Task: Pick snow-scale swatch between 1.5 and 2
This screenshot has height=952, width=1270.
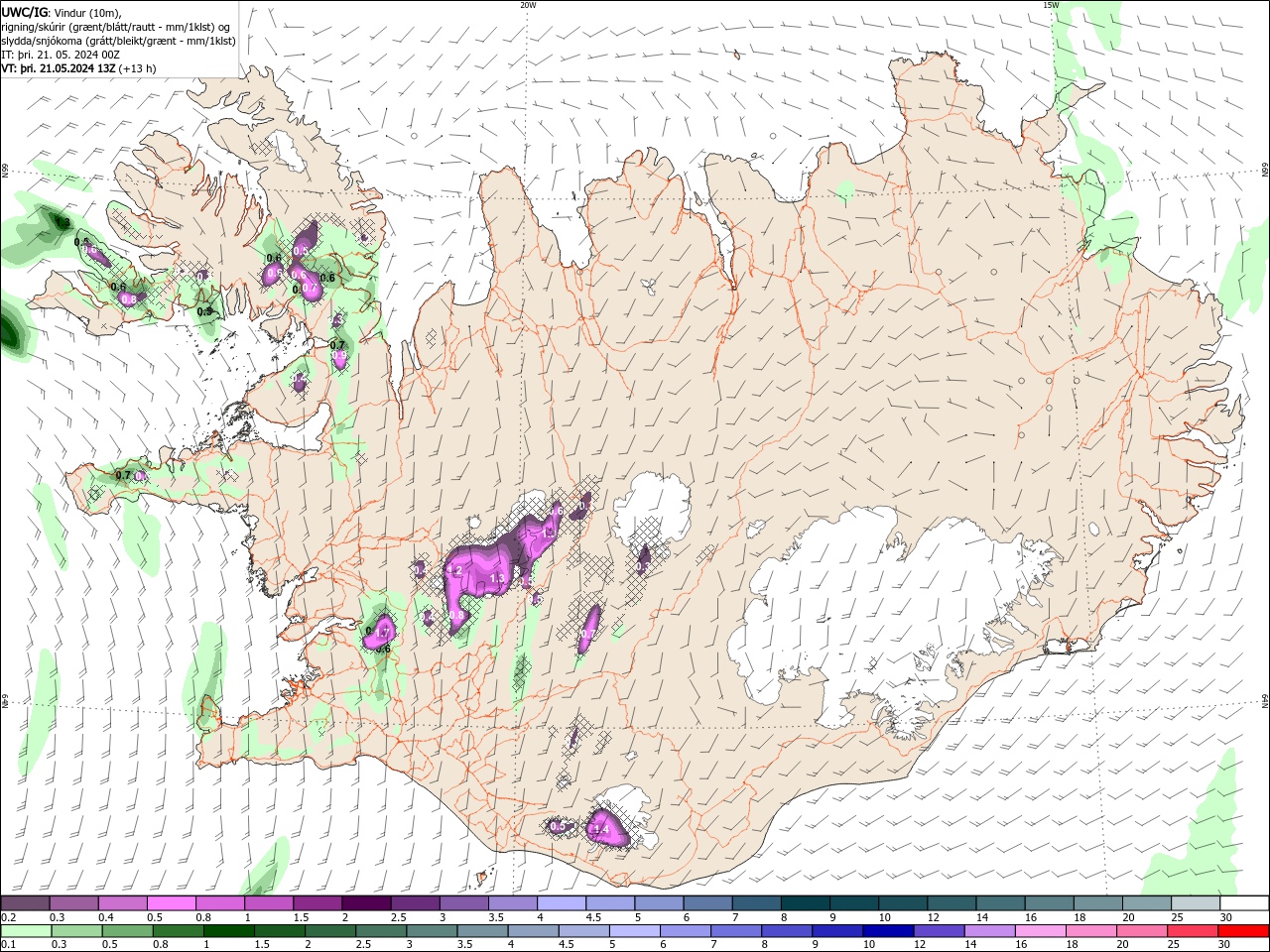Action: pyautogui.click(x=317, y=903)
